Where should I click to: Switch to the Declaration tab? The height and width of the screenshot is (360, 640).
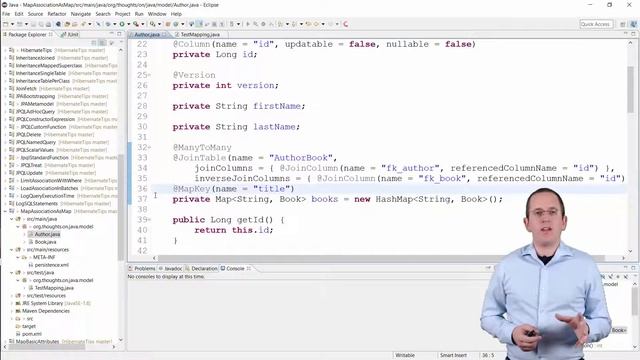click(x=201, y=269)
